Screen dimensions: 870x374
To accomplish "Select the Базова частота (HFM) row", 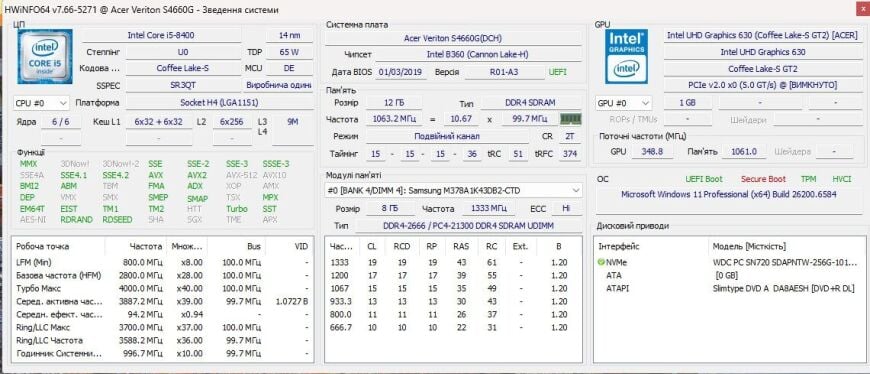I will [163, 275].
